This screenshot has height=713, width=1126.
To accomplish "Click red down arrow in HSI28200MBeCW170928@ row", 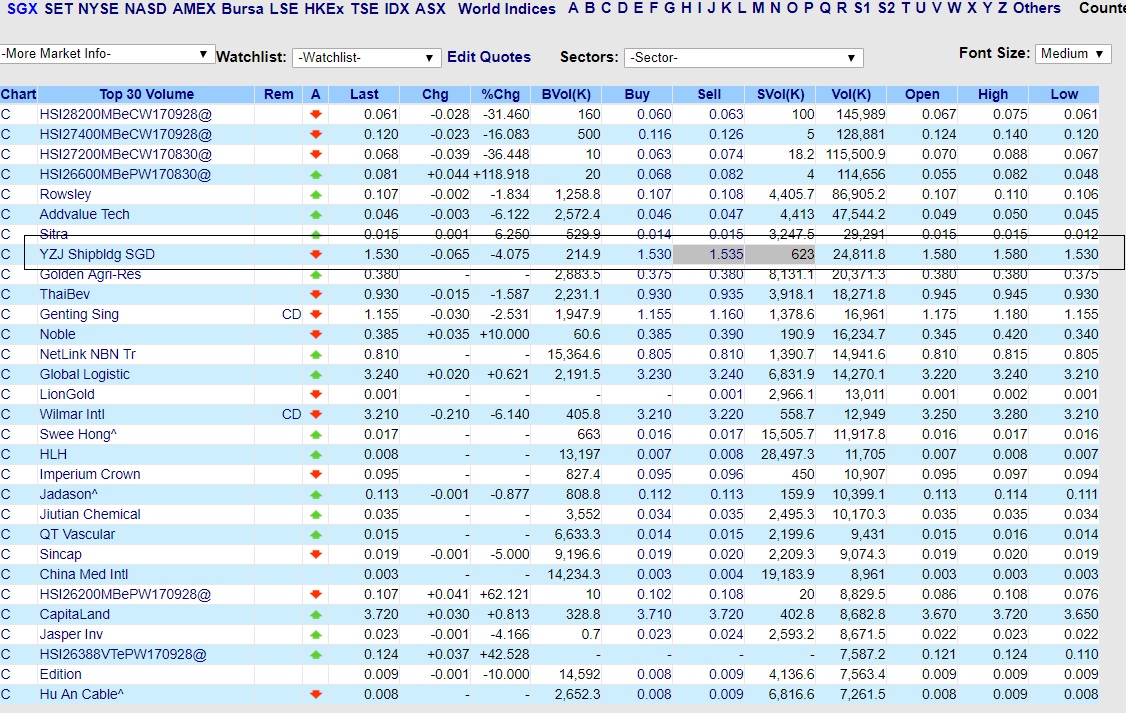I will point(315,114).
